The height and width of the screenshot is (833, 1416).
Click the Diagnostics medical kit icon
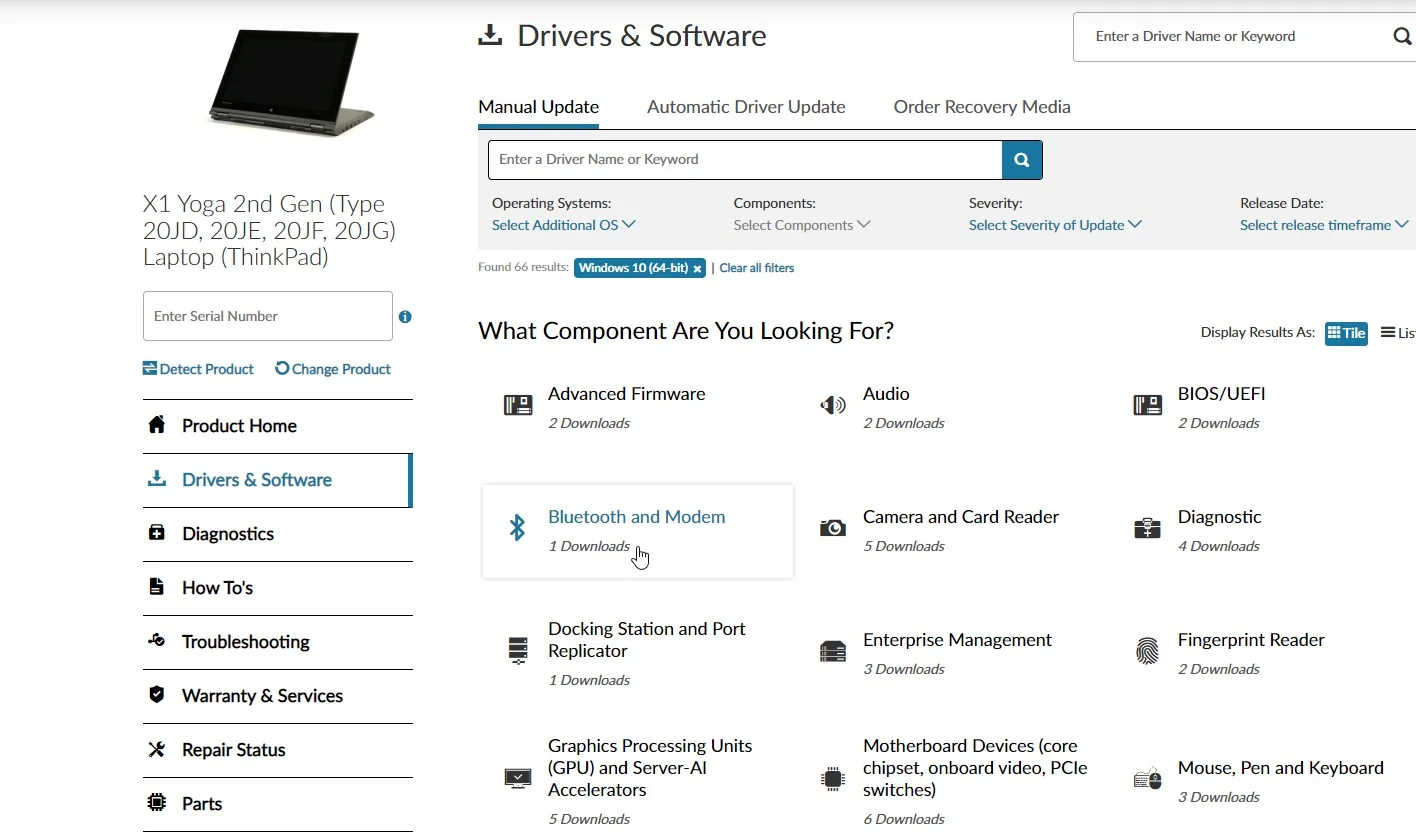[156, 532]
